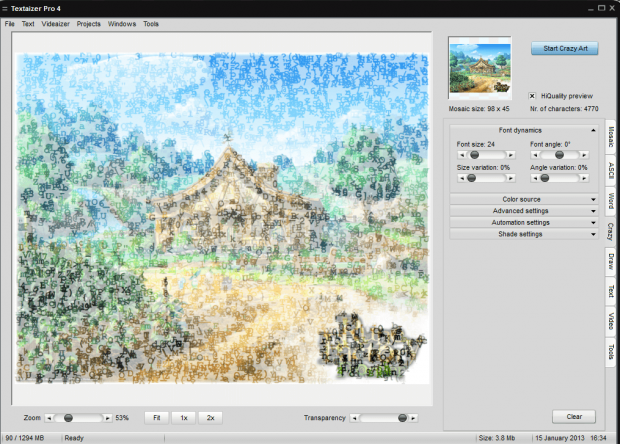Click '90 / 1294 MB' memory status
This screenshot has height=444, width=620.
pyautogui.click(x=25, y=438)
